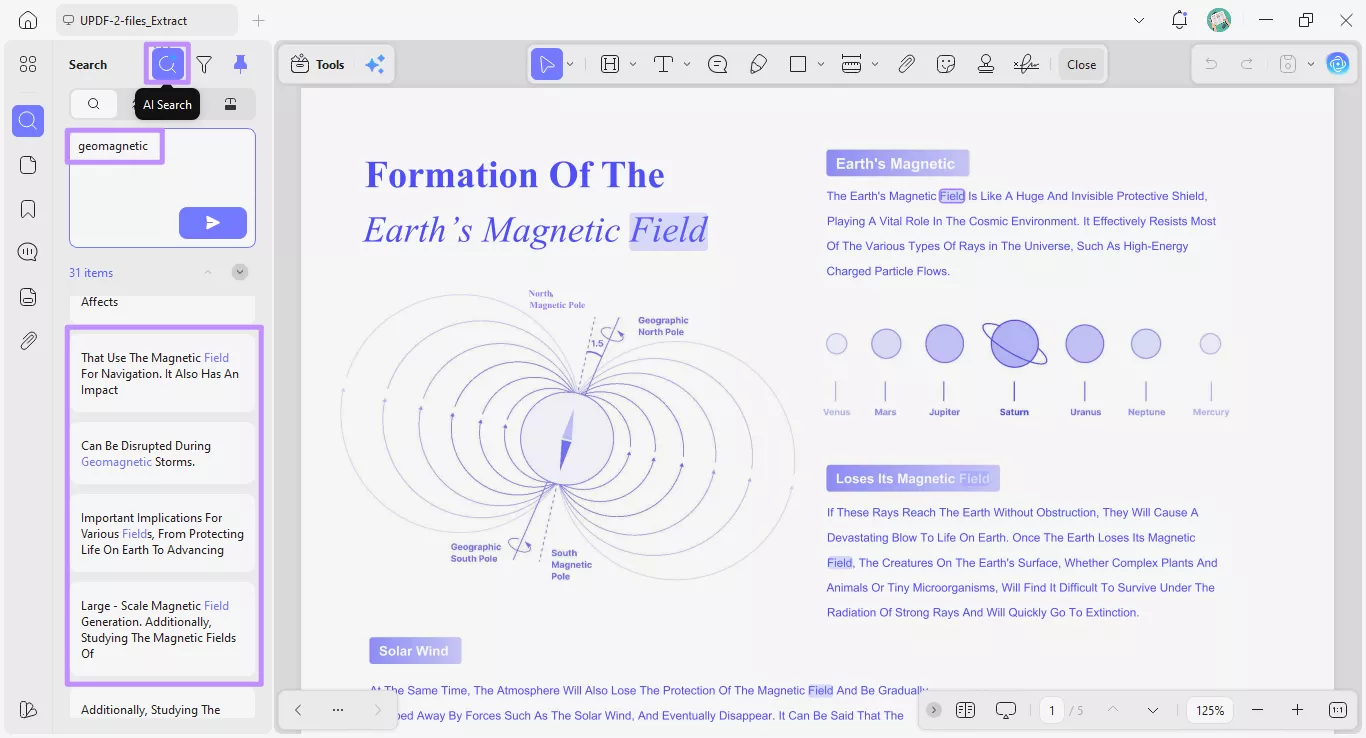Redo the last action
This screenshot has height=738, width=1366.
coord(1247,64)
